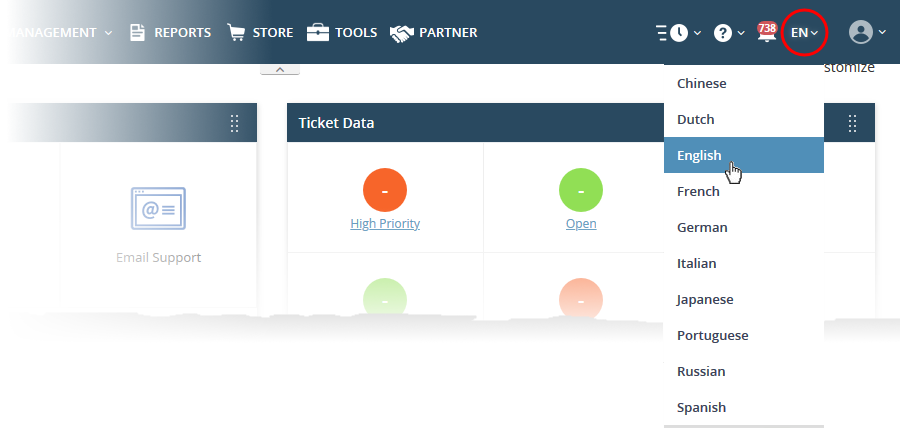Open the EN language dropdown
This screenshot has width=900, height=430.
[804, 33]
